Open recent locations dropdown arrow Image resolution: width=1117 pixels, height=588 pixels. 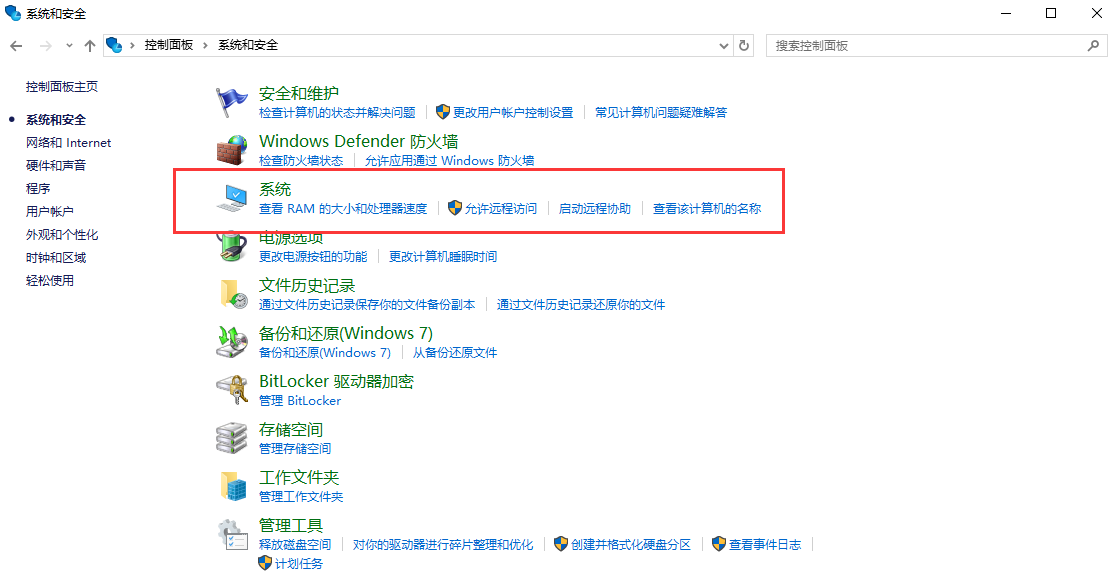69,46
